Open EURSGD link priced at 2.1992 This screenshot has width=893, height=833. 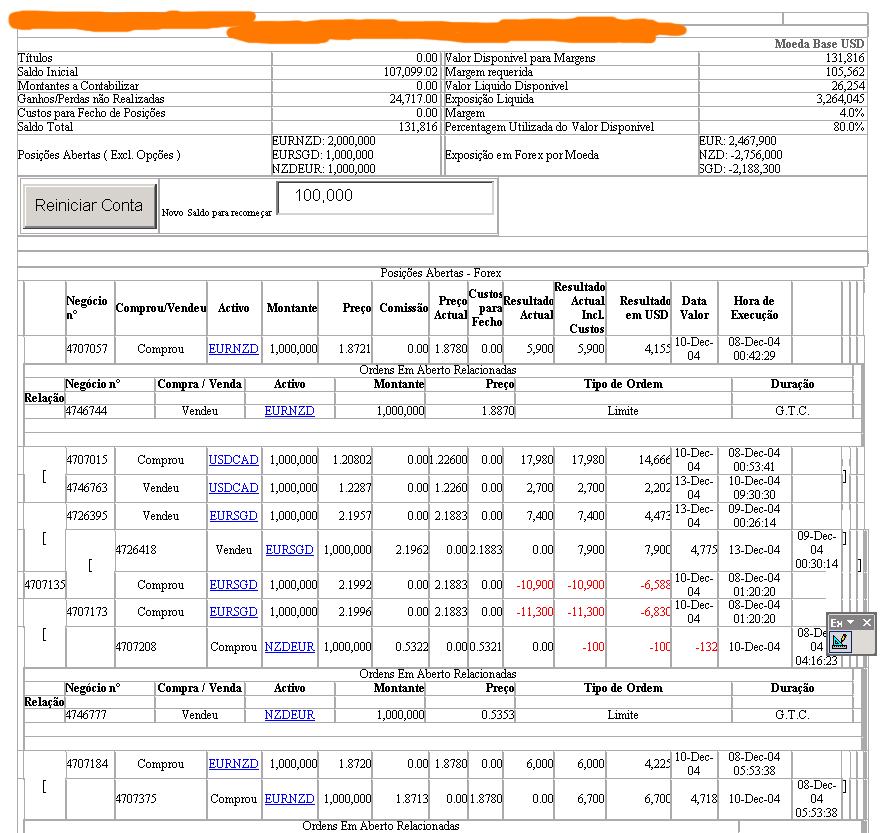click(x=234, y=585)
